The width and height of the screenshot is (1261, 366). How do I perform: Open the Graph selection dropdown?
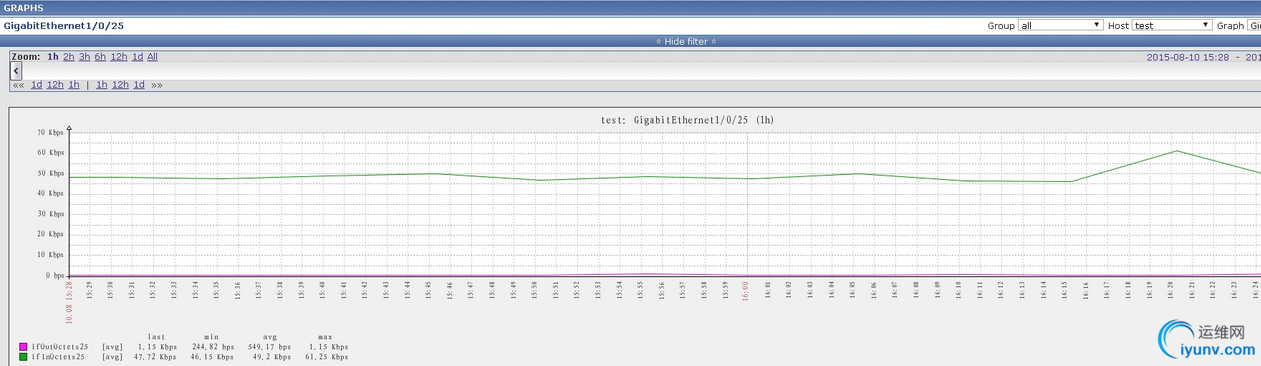coord(1254,25)
